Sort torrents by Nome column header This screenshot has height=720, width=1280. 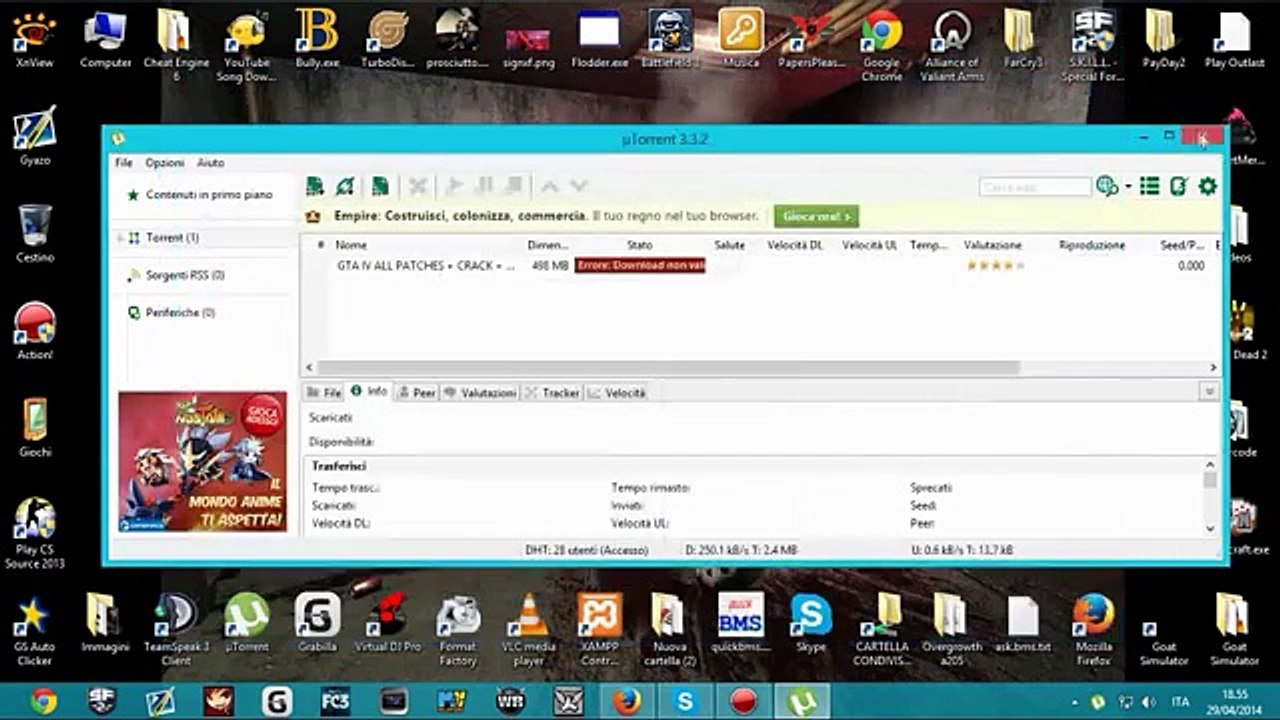click(351, 245)
